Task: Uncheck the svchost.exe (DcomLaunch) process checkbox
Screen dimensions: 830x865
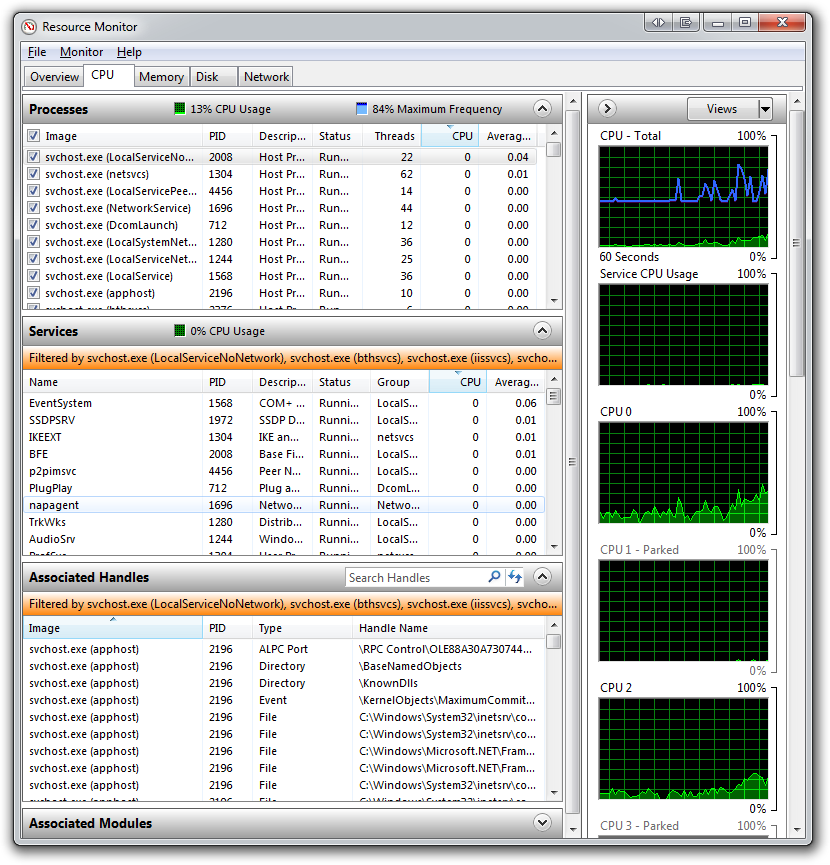Action: (34, 225)
